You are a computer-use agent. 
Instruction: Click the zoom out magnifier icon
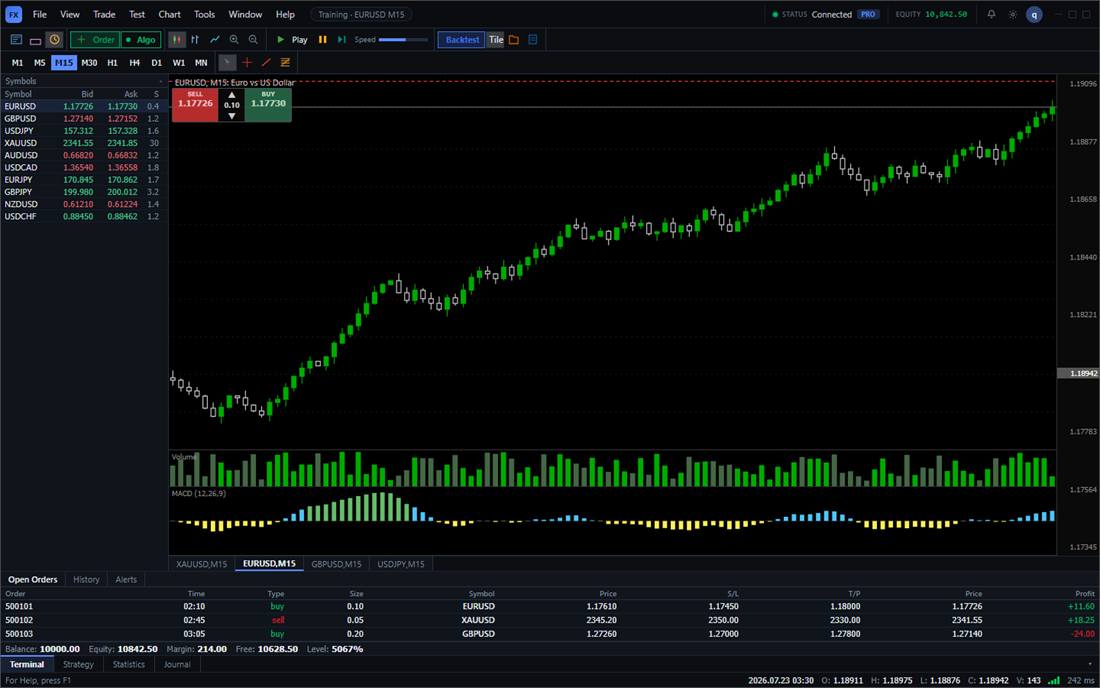tap(253, 40)
